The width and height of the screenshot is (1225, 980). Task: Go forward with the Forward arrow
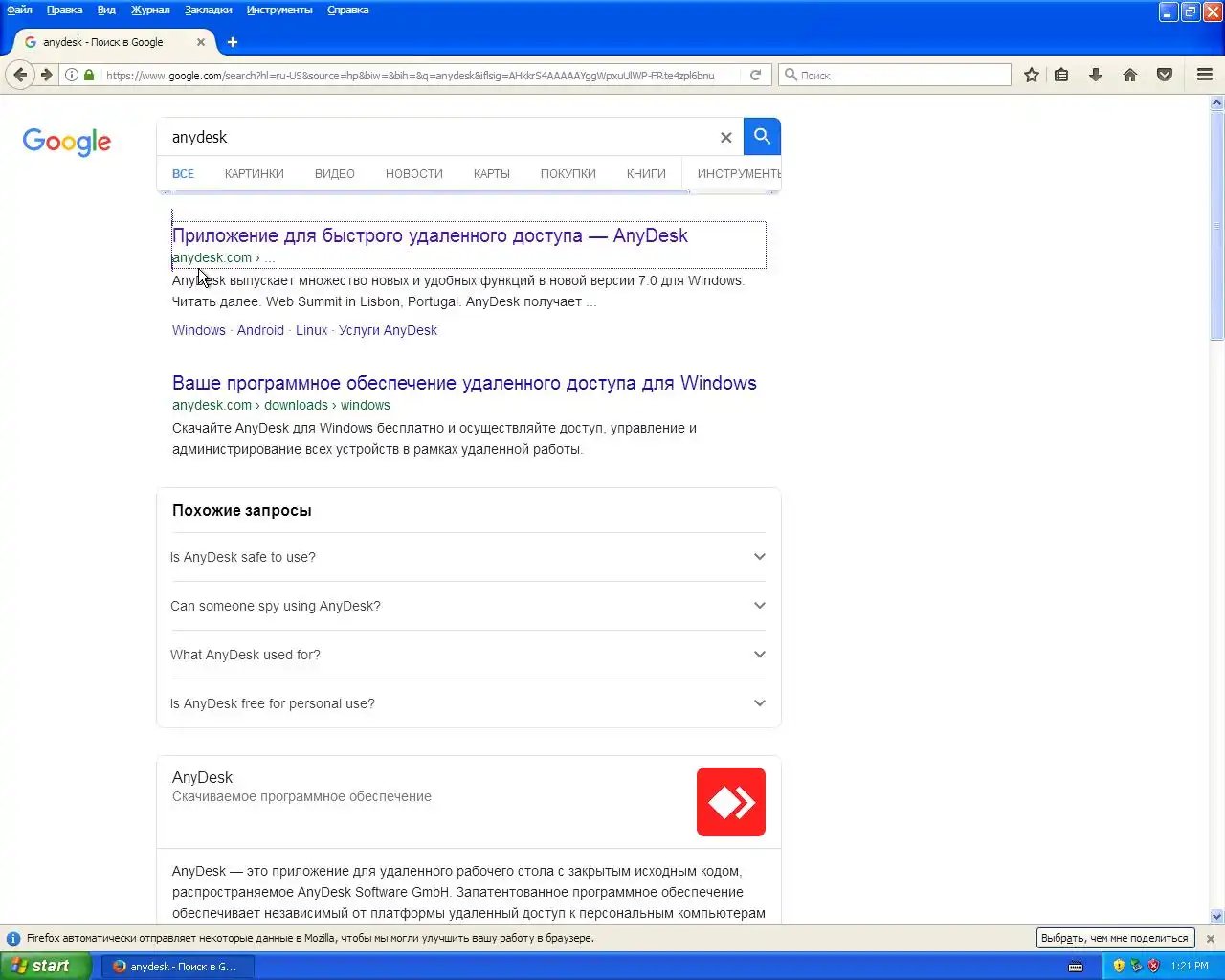tap(46, 75)
